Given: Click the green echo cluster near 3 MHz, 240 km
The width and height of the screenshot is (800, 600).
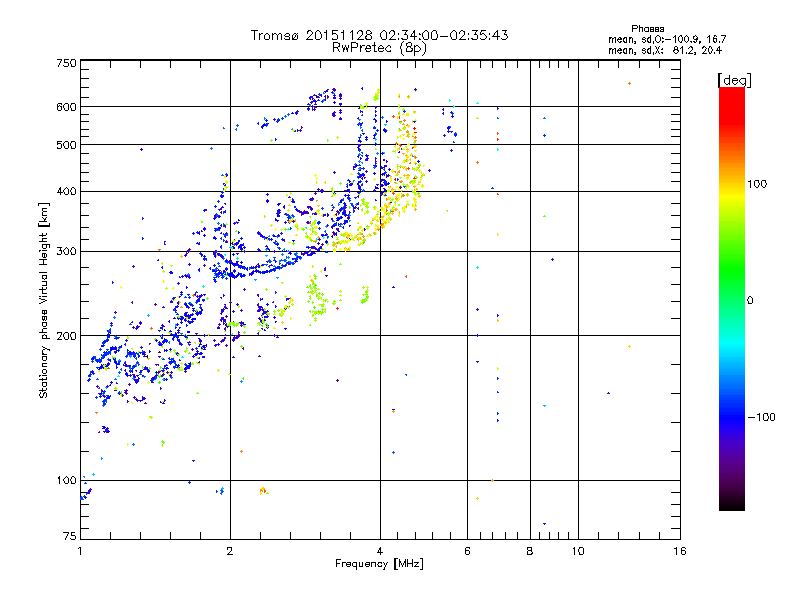Looking at the screenshot, I should (317, 299).
